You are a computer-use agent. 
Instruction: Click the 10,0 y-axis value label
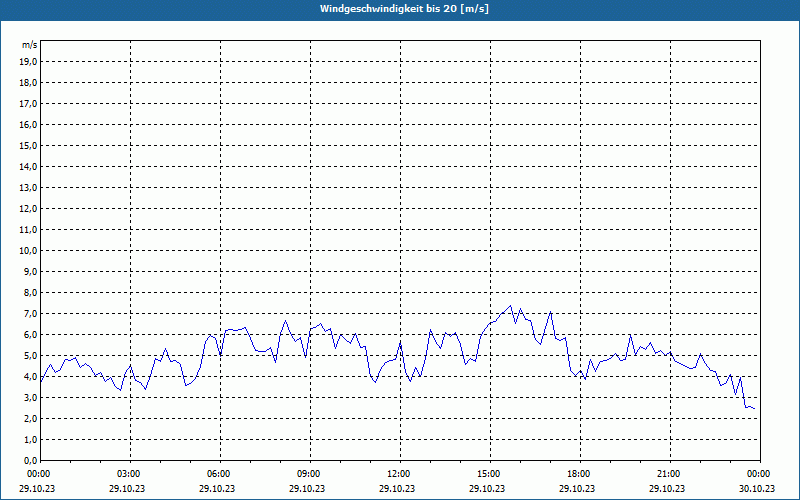[29, 251]
